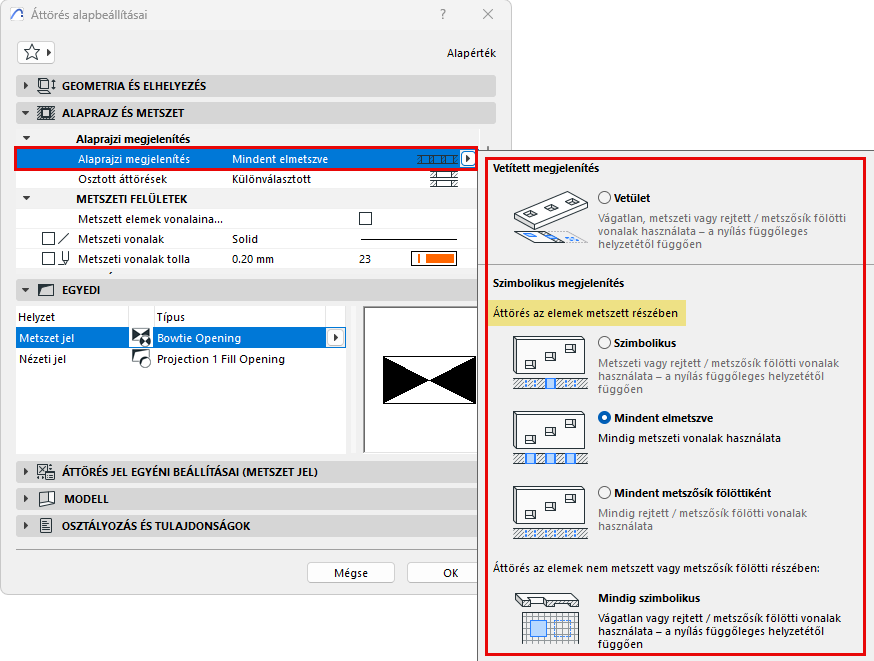The image size is (874, 661).
Task: Select the Metszet jel row
Action: pyautogui.click(x=181, y=338)
